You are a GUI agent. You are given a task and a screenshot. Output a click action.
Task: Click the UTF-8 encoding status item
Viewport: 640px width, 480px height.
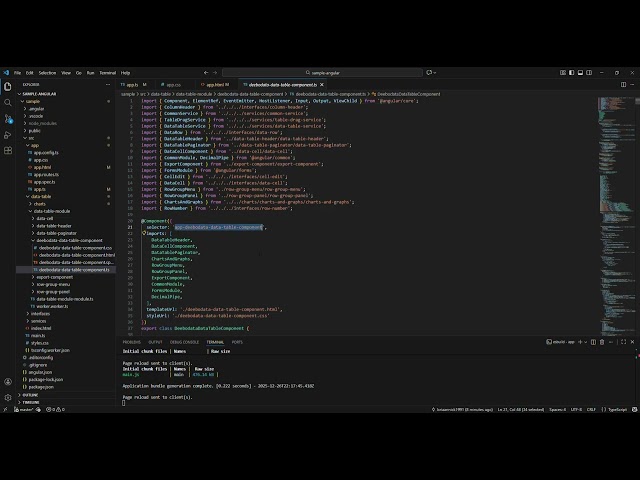click(576, 409)
